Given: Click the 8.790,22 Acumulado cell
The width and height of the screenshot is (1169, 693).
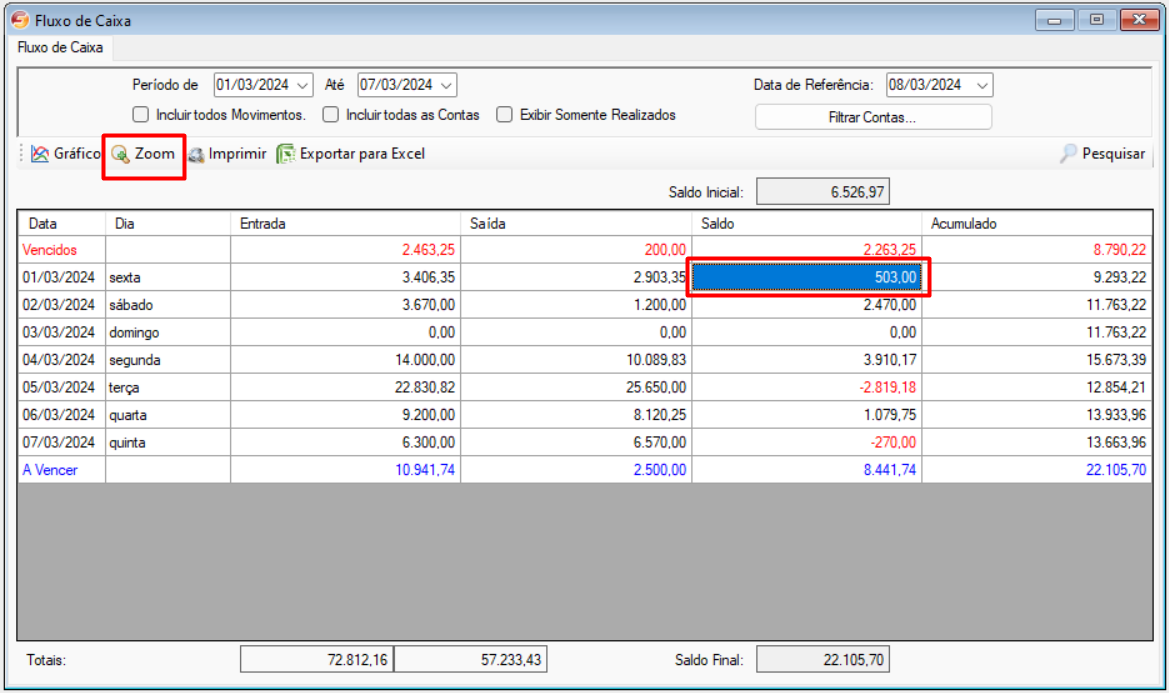Looking at the screenshot, I should (x=1037, y=250).
